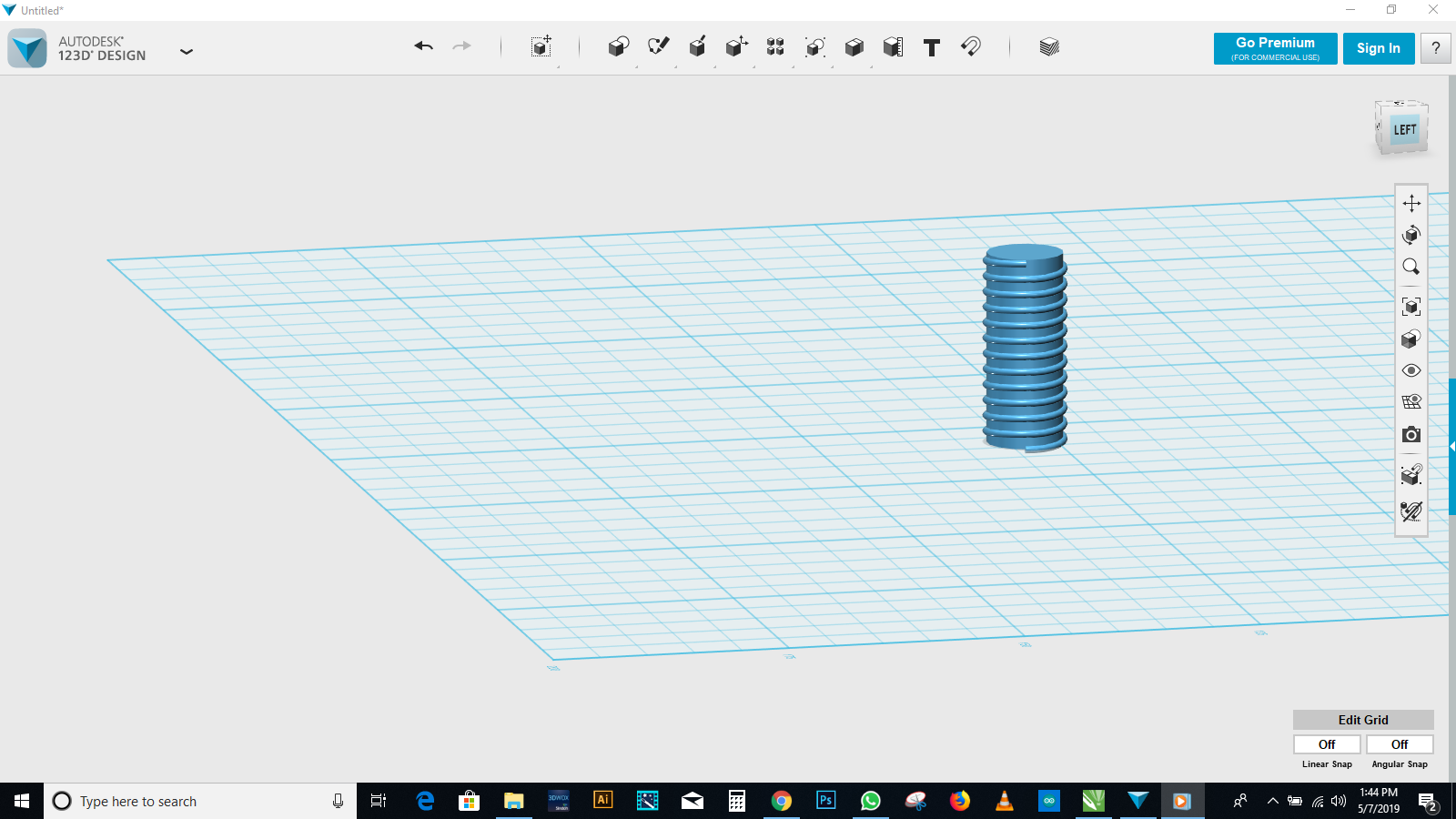1456x819 pixels.
Task: Change materials and outlines display mode
Action: 1411,339
